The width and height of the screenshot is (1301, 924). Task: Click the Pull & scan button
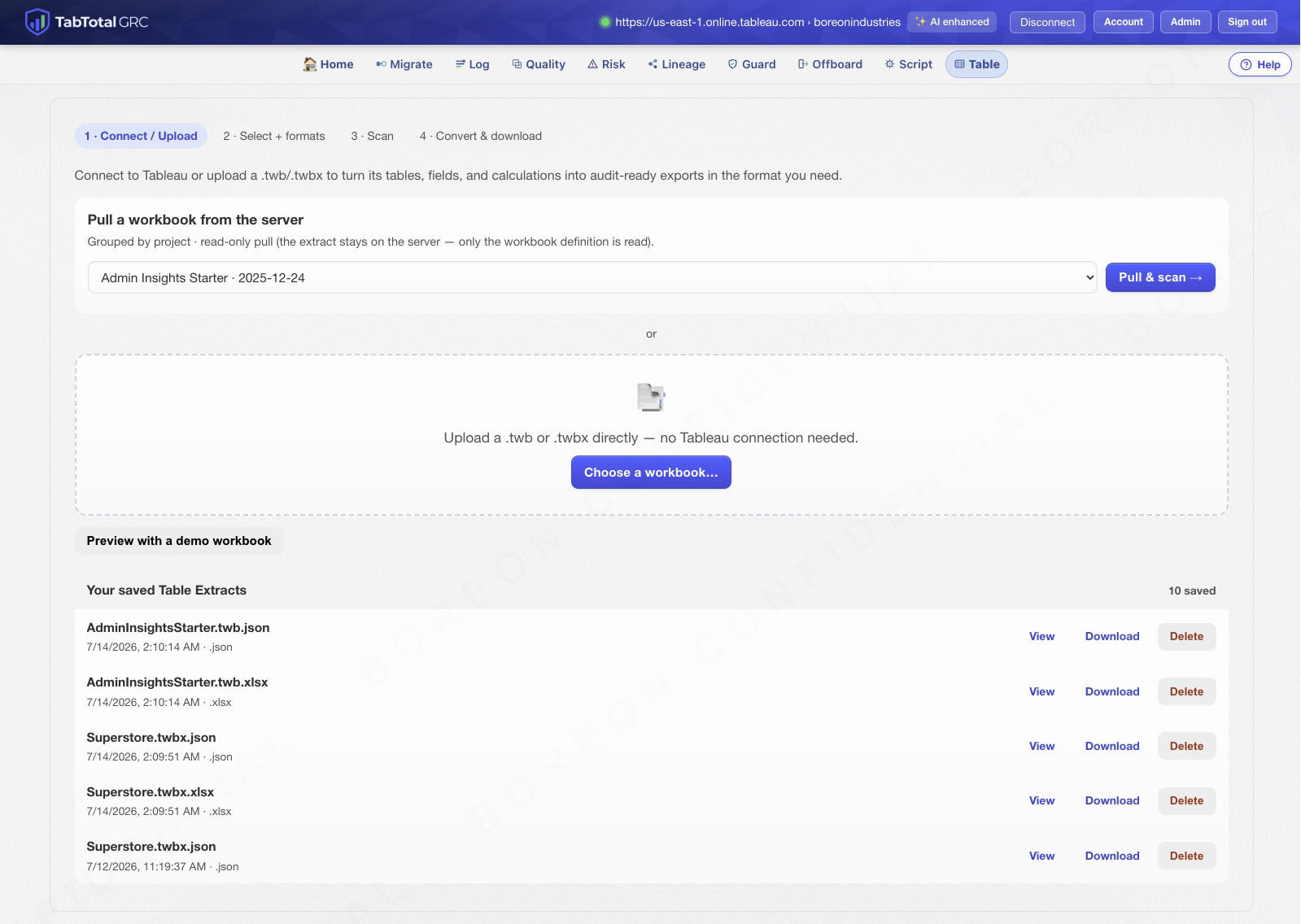(1160, 277)
